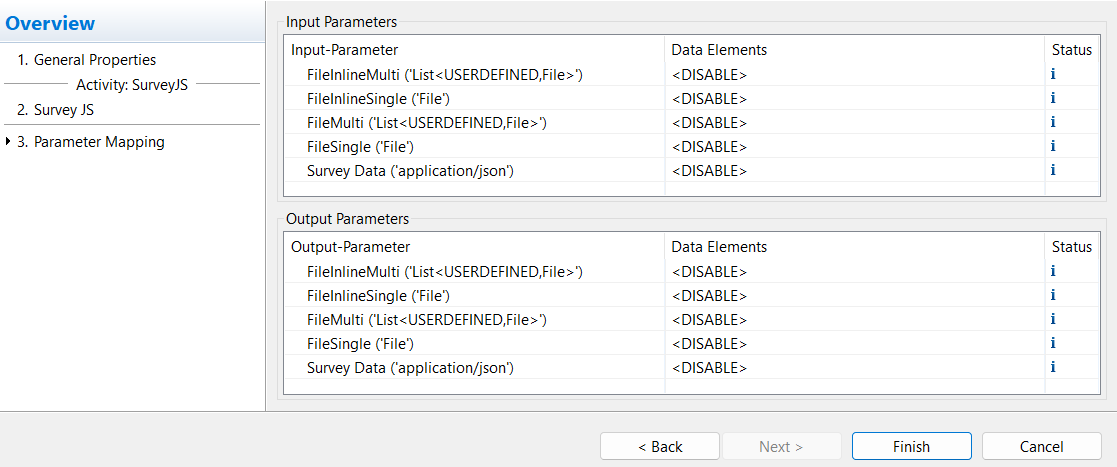Select the output FileInlineSingle parameter row

tap(378, 295)
